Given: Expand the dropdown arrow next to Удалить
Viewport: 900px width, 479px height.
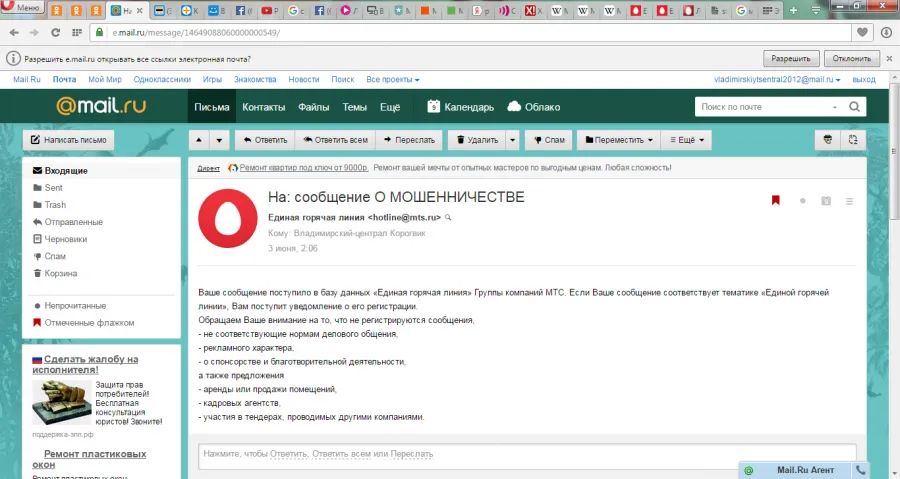Looking at the screenshot, I should coord(513,140).
